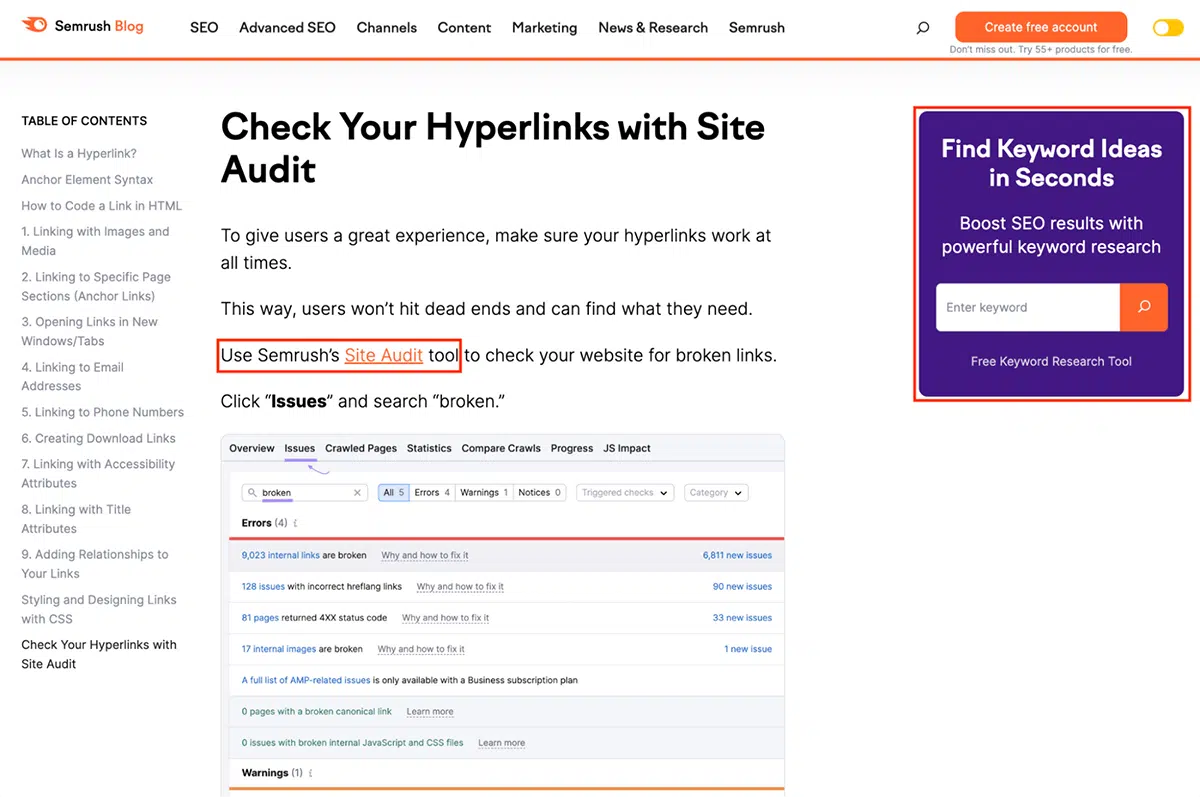This screenshot has height=797, width=1200.
Task: Jump to What Is a Hyperlink? section
Action: pyautogui.click(x=79, y=154)
